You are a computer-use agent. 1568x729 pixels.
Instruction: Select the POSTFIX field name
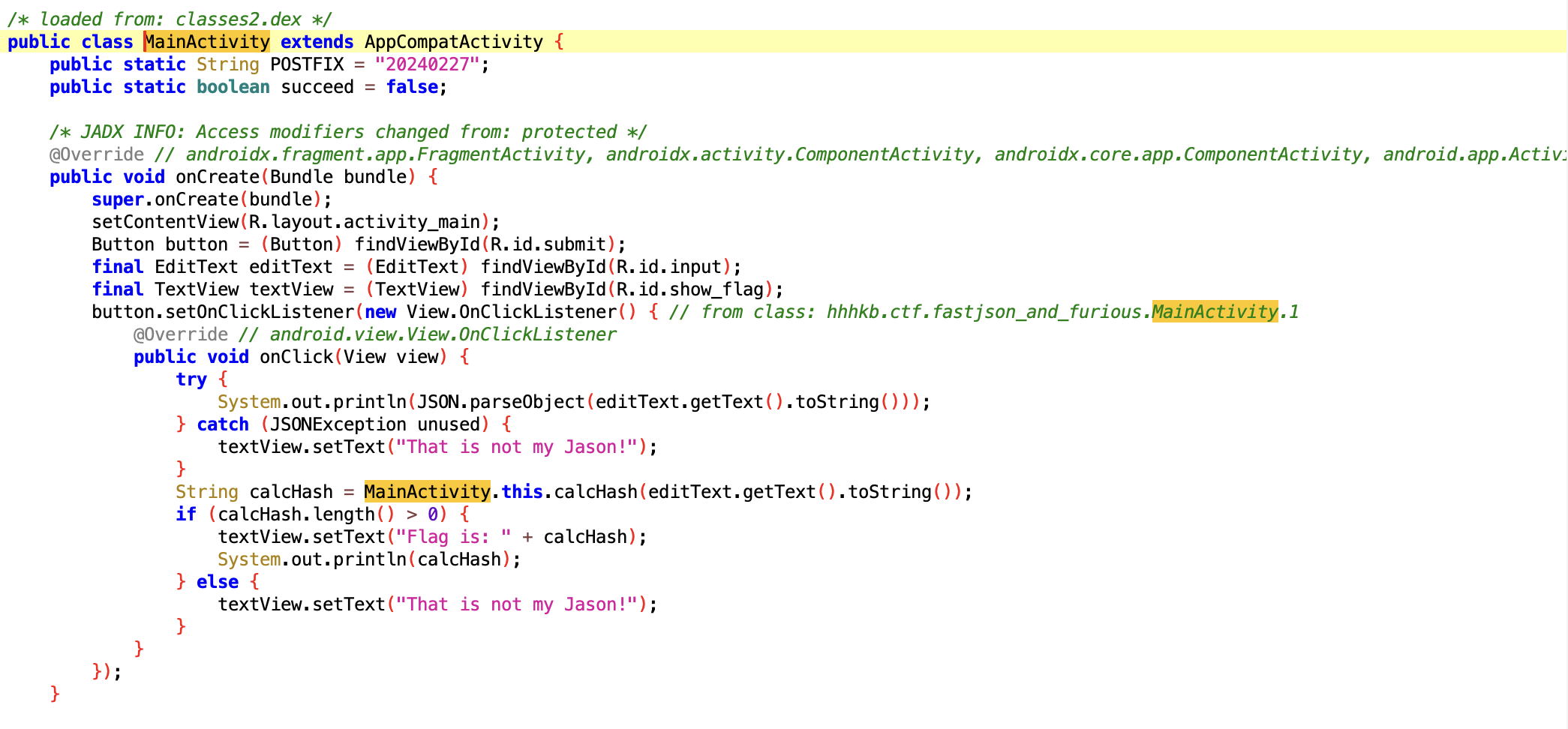(307, 64)
